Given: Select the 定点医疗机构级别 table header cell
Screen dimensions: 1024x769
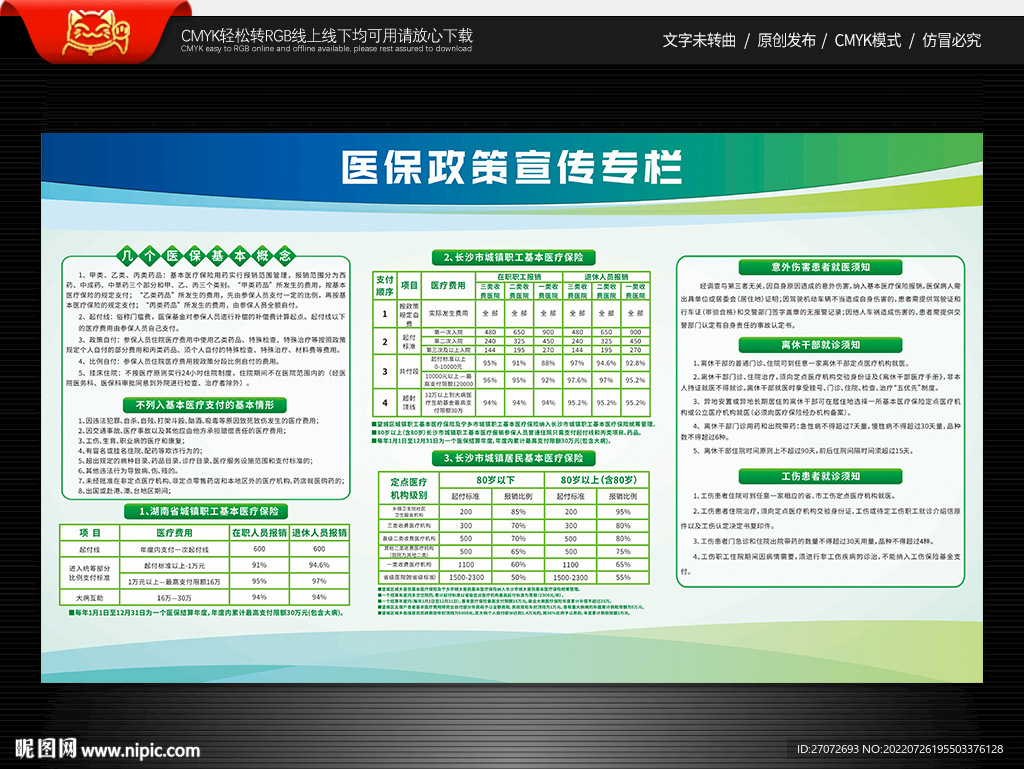Looking at the screenshot, I should (x=407, y=487).
